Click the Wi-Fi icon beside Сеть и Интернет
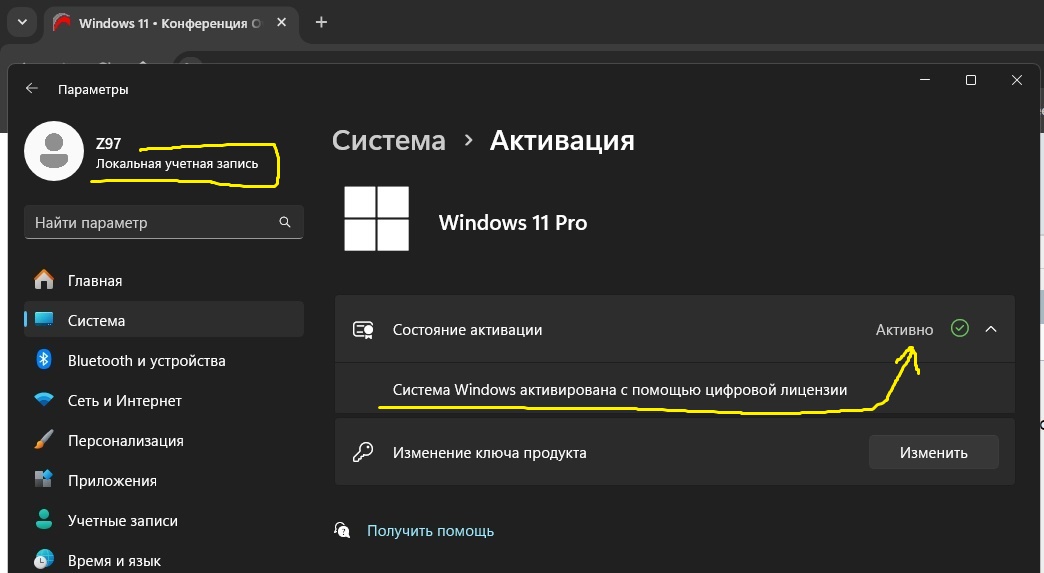 [44, 400]
